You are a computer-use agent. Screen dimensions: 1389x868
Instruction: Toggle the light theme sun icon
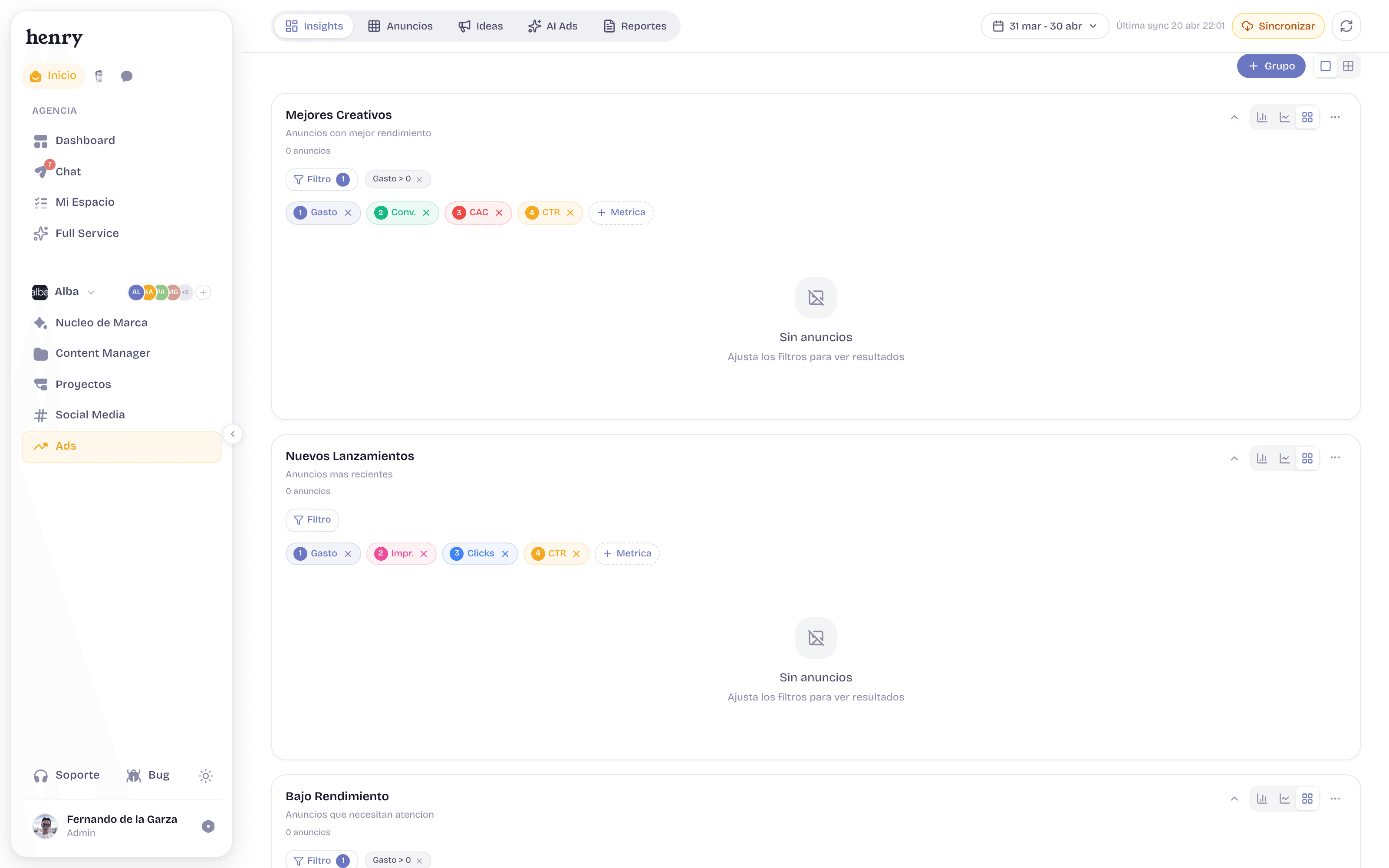click(205, 776)
